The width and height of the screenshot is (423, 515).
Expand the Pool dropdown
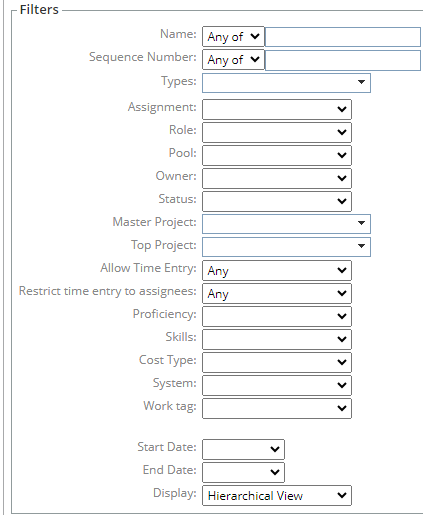pos(277,155)
